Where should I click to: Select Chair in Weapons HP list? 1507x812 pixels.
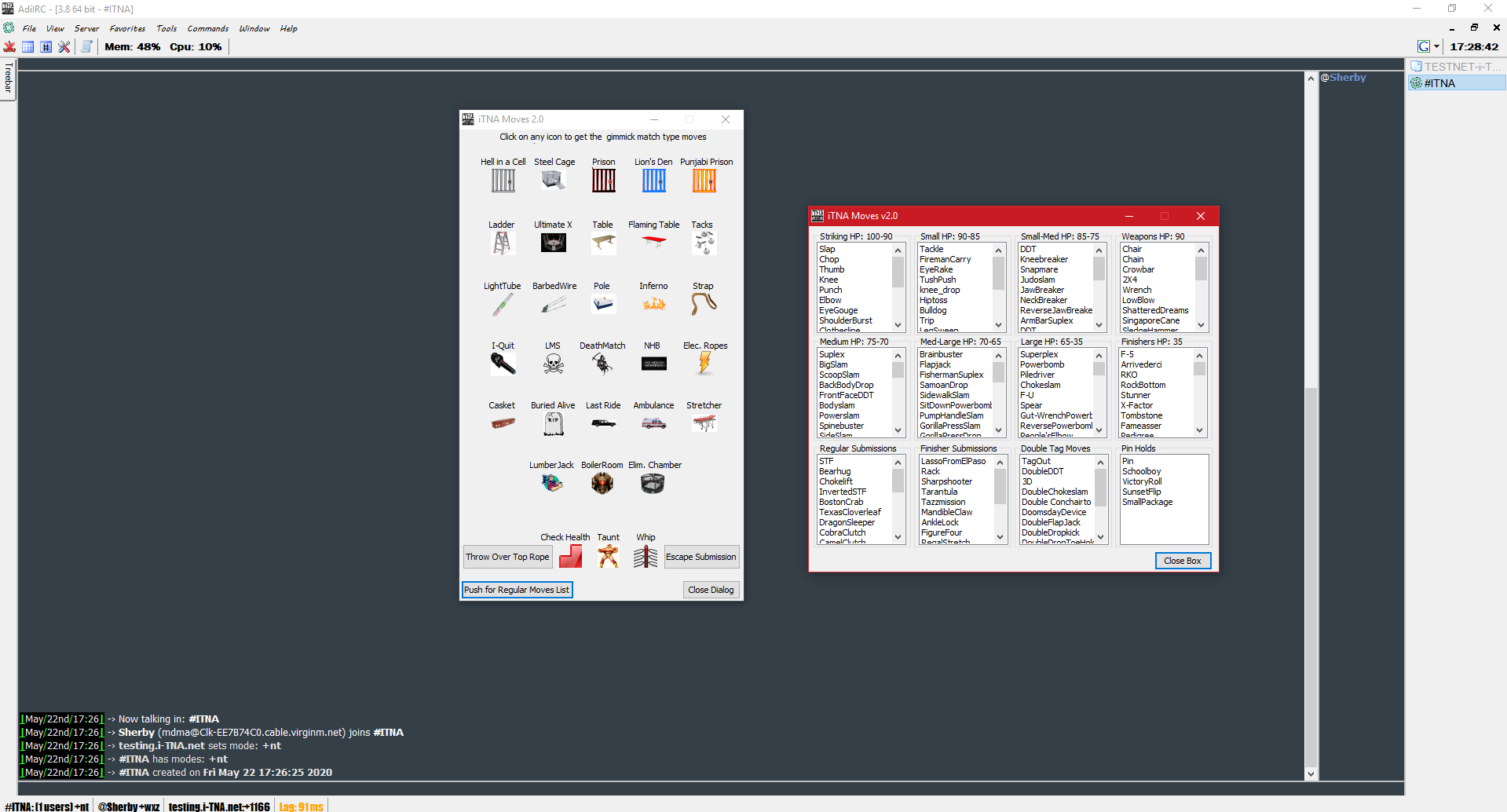[x=1132, y=249]
